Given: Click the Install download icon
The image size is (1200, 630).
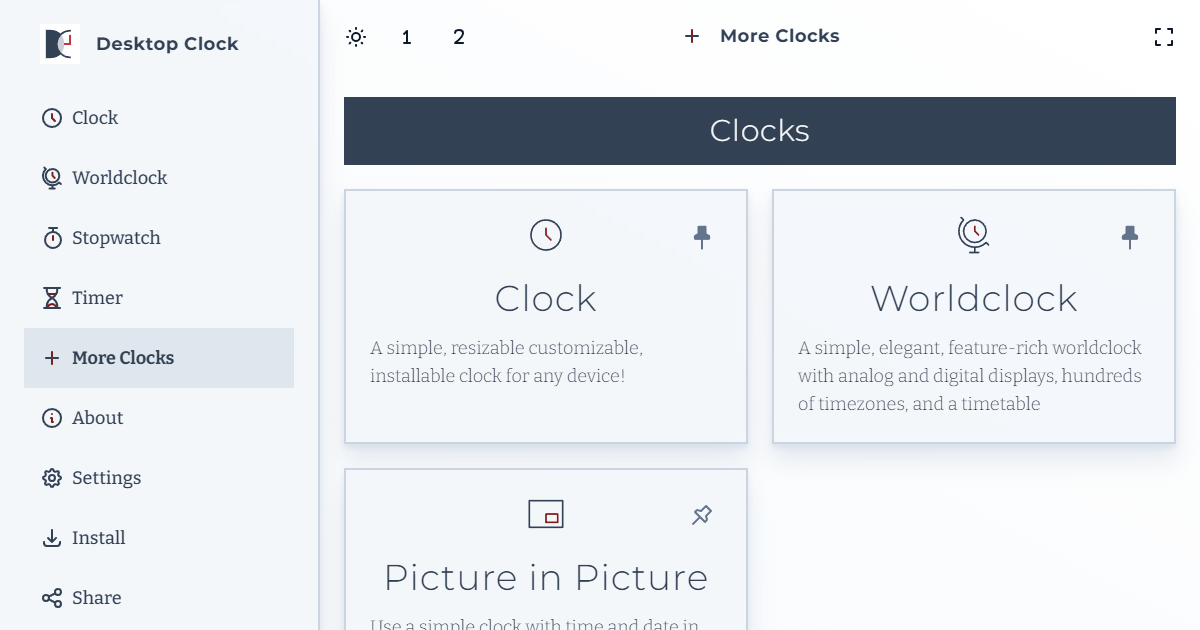Looking at the screenshot, I should coord(52,537).
